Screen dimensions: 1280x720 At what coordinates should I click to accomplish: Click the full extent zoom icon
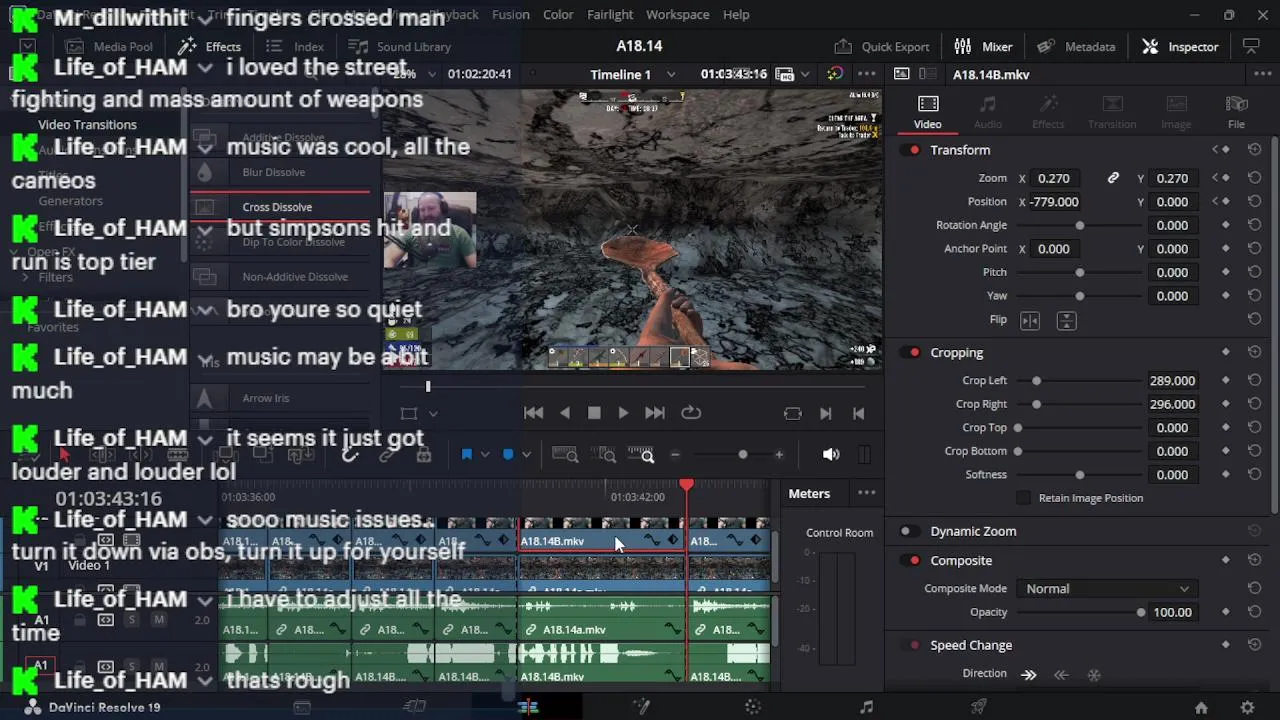[565, 455]
